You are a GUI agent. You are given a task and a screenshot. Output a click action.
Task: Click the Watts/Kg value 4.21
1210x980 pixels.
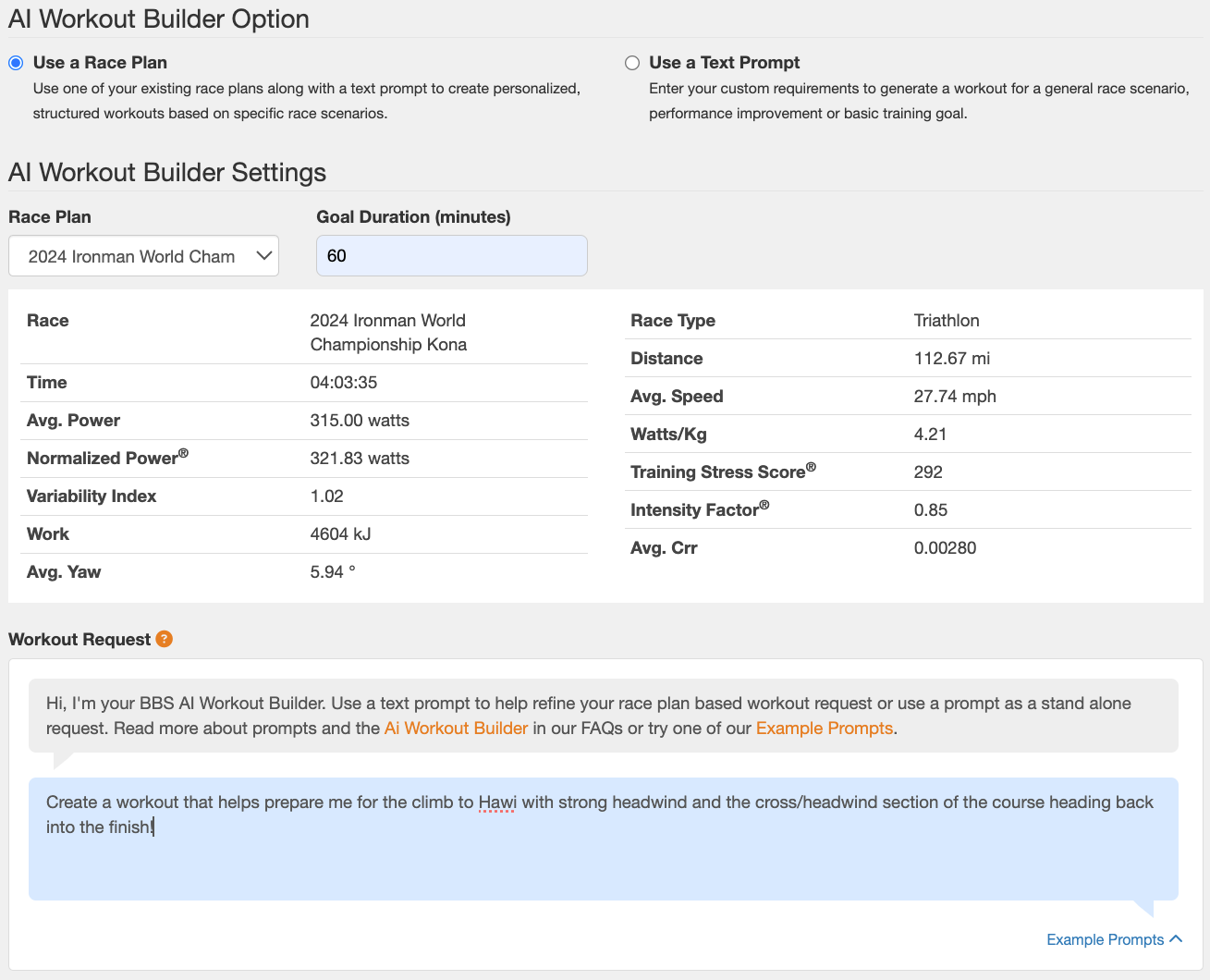point(930,435)
